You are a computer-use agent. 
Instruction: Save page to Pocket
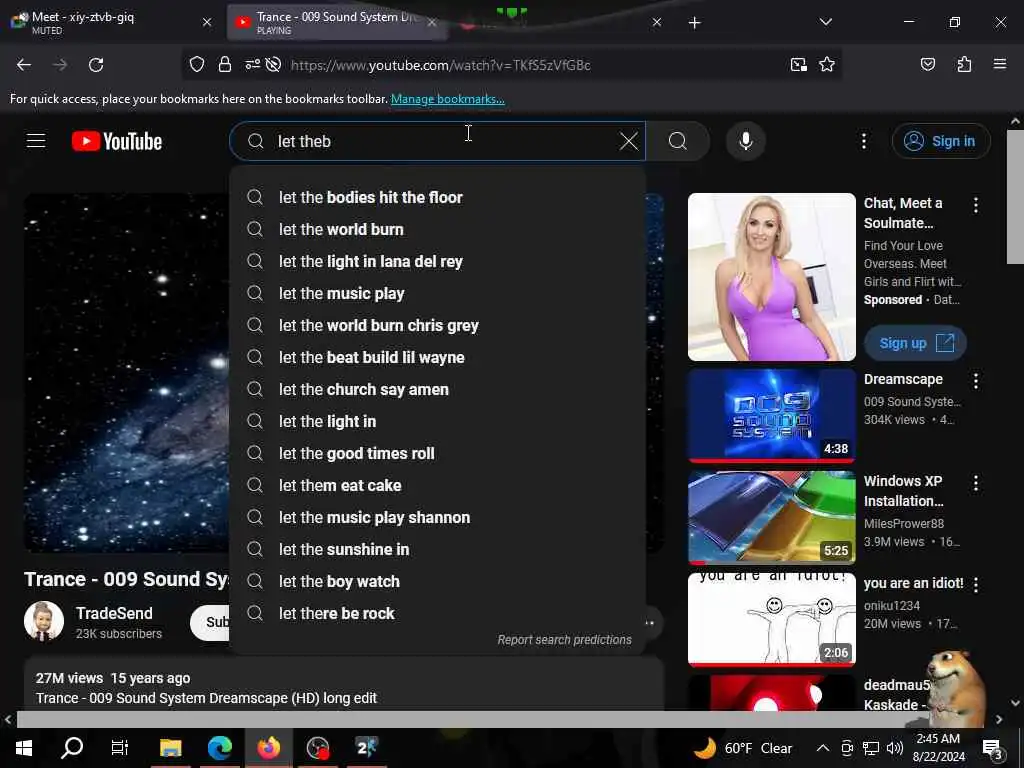pos(928,64)
